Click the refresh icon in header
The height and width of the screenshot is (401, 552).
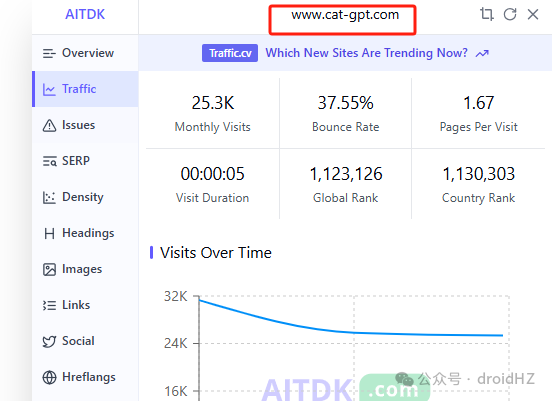coord(510,14)
